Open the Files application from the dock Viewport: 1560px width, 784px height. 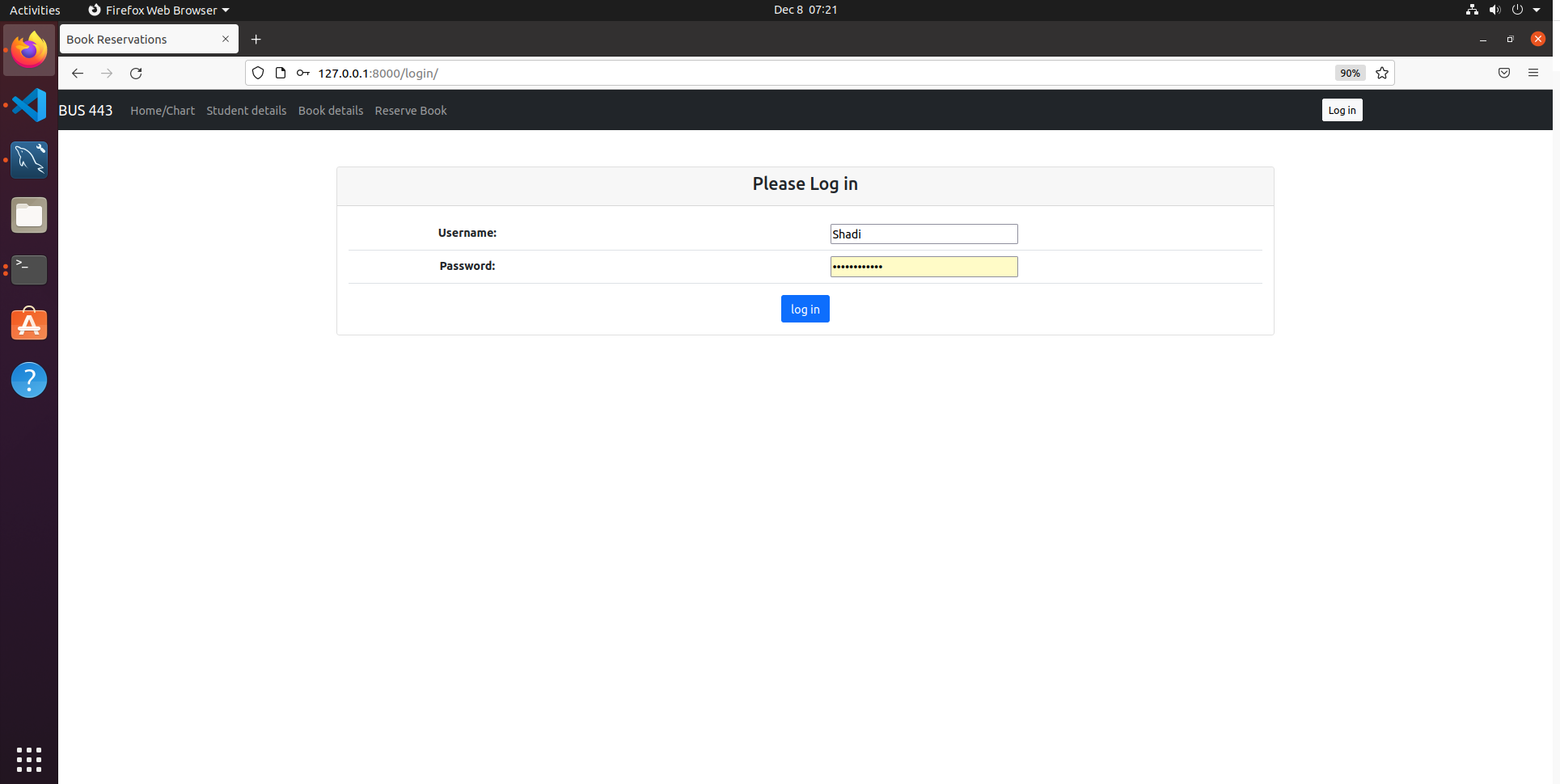tap(29, 215)
